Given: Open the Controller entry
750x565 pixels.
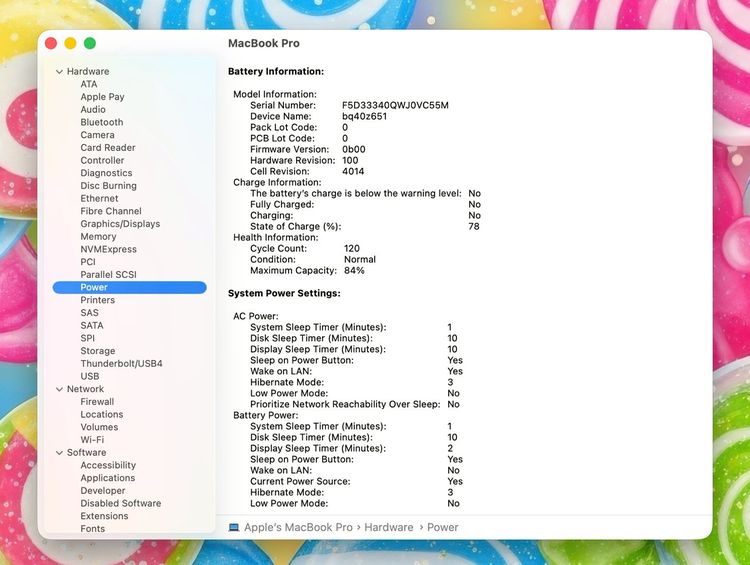Looking at the screenshot, I should click(x=102, y=160).
